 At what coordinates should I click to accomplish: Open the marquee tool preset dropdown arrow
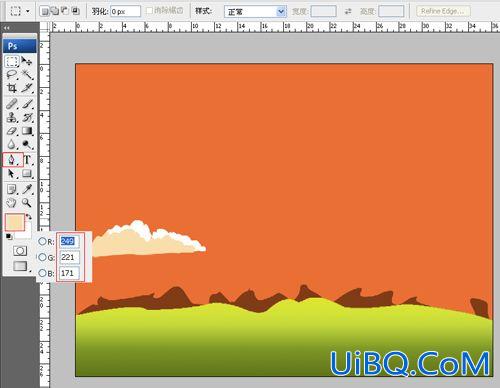coord(28,11)
